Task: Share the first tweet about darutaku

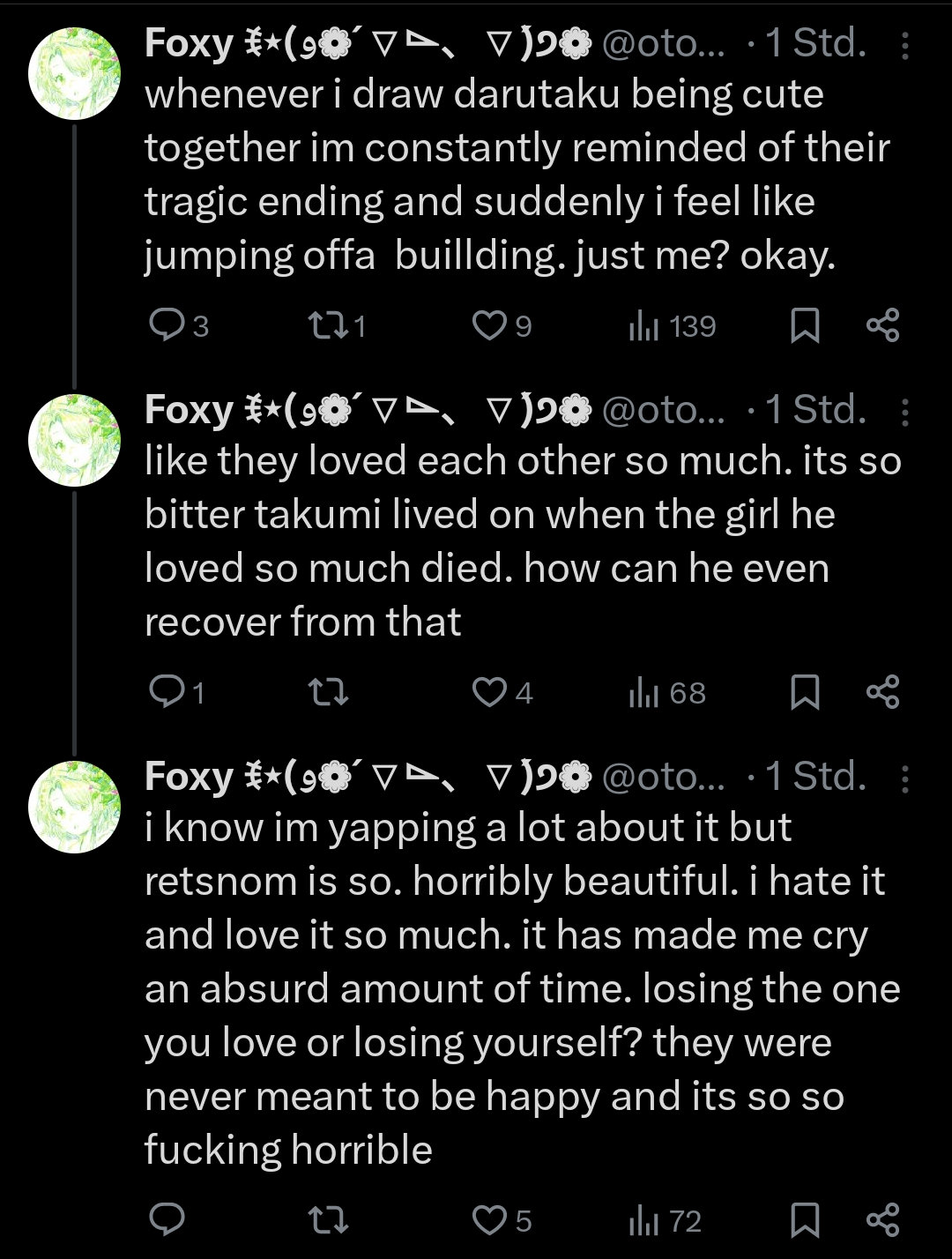Action: (882, 325)
